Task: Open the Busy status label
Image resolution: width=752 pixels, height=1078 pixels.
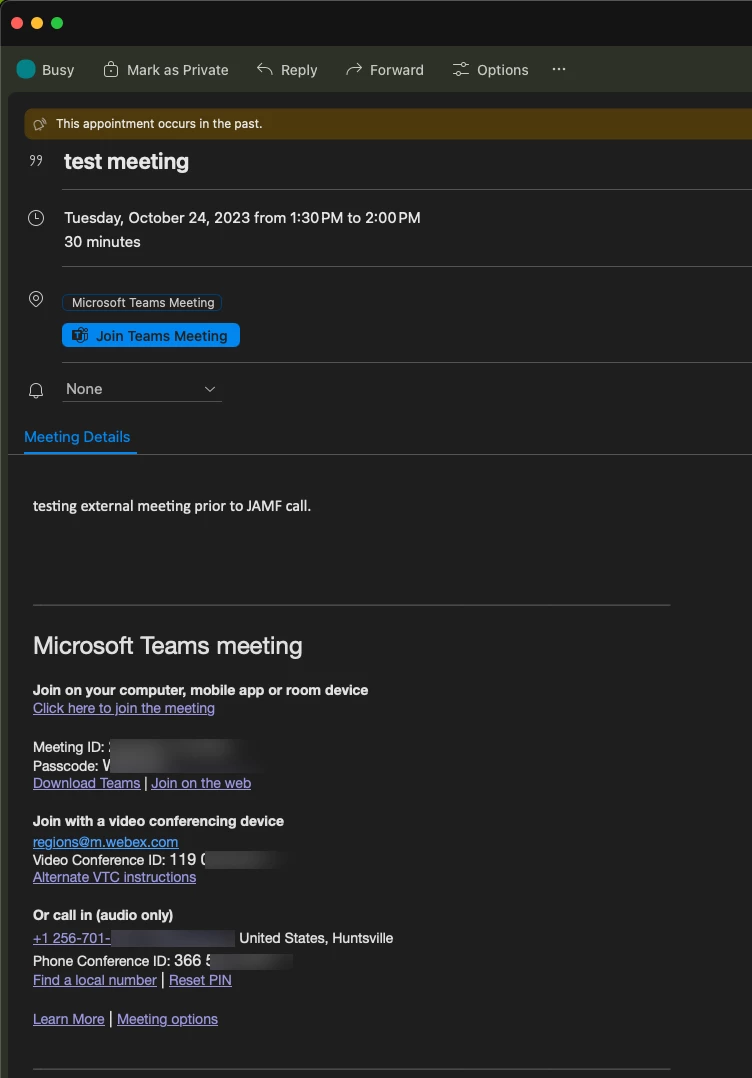Action: (58, 70)
